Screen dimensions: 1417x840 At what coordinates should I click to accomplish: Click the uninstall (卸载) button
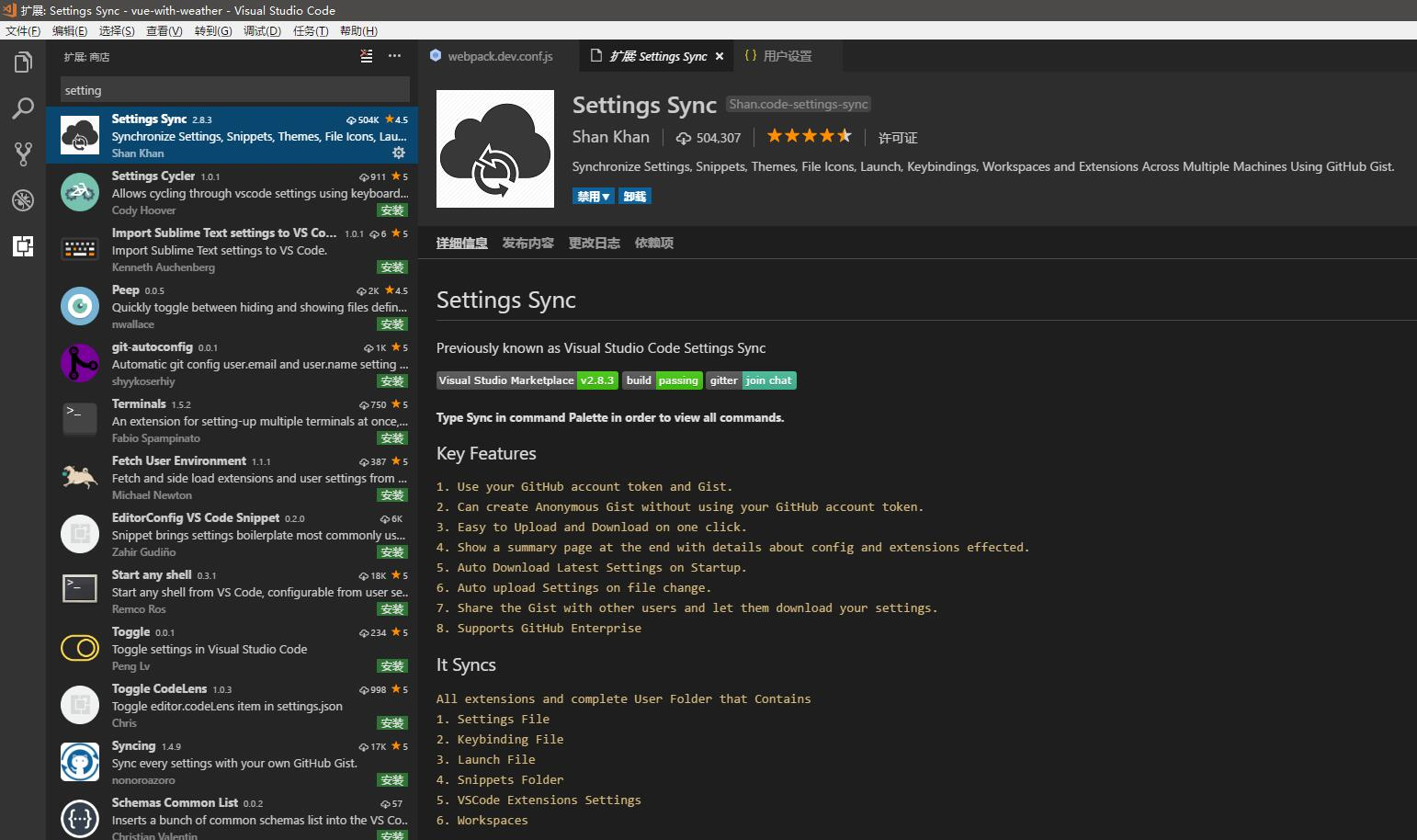pyautogui.click(x=634, y=197)
